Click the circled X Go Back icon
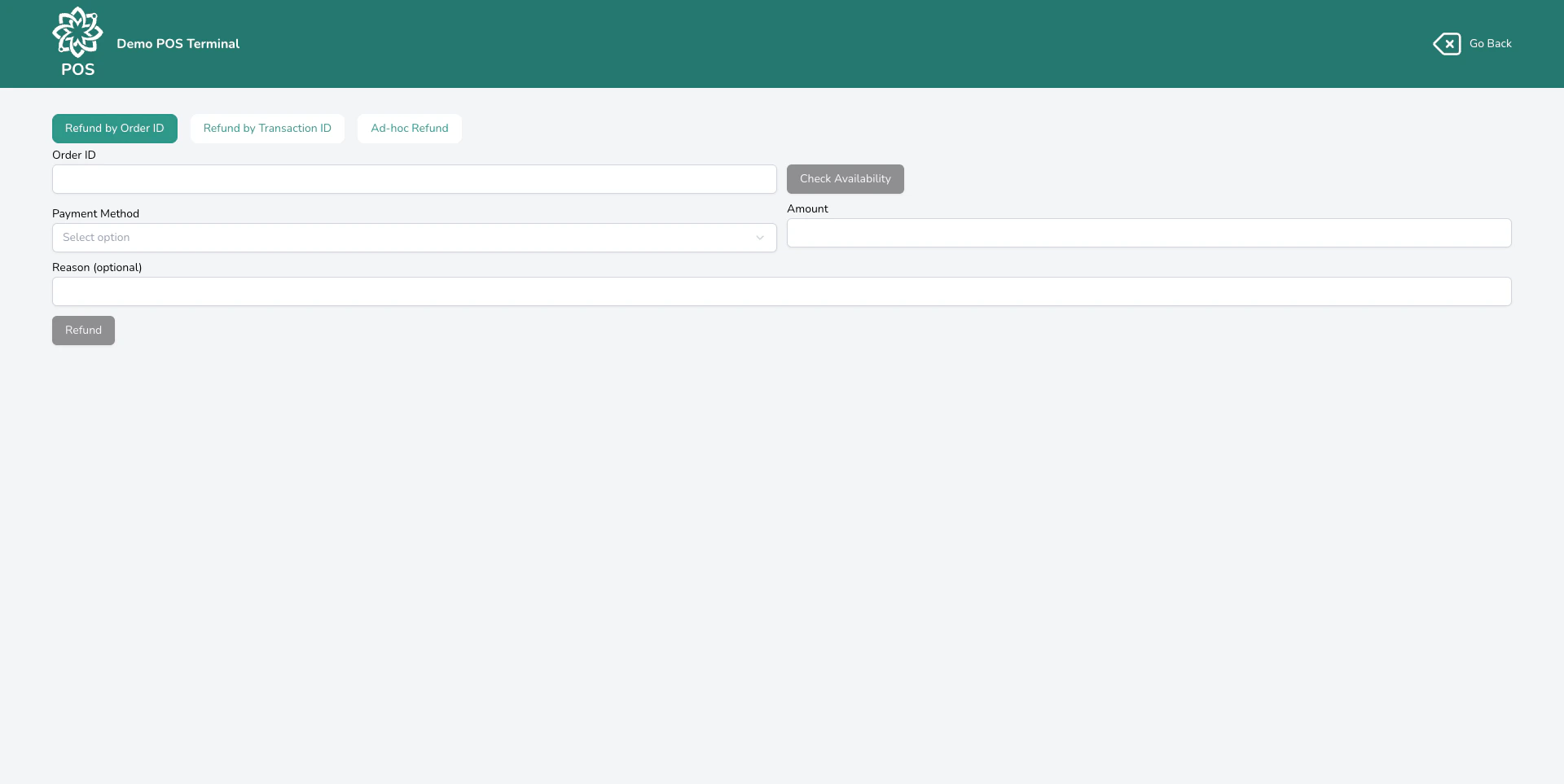 (1448, 43)
